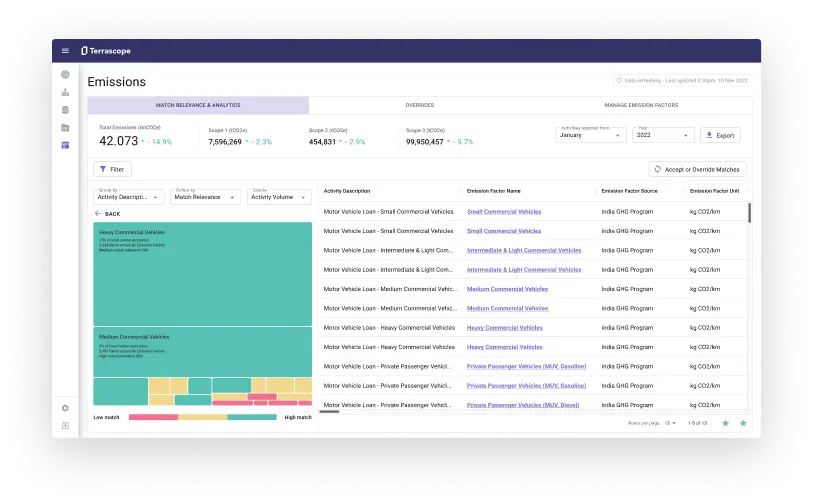This screenshot has height=503, width=813.
Task: Open settings gear in sidebar
Action: pos(65,408)
